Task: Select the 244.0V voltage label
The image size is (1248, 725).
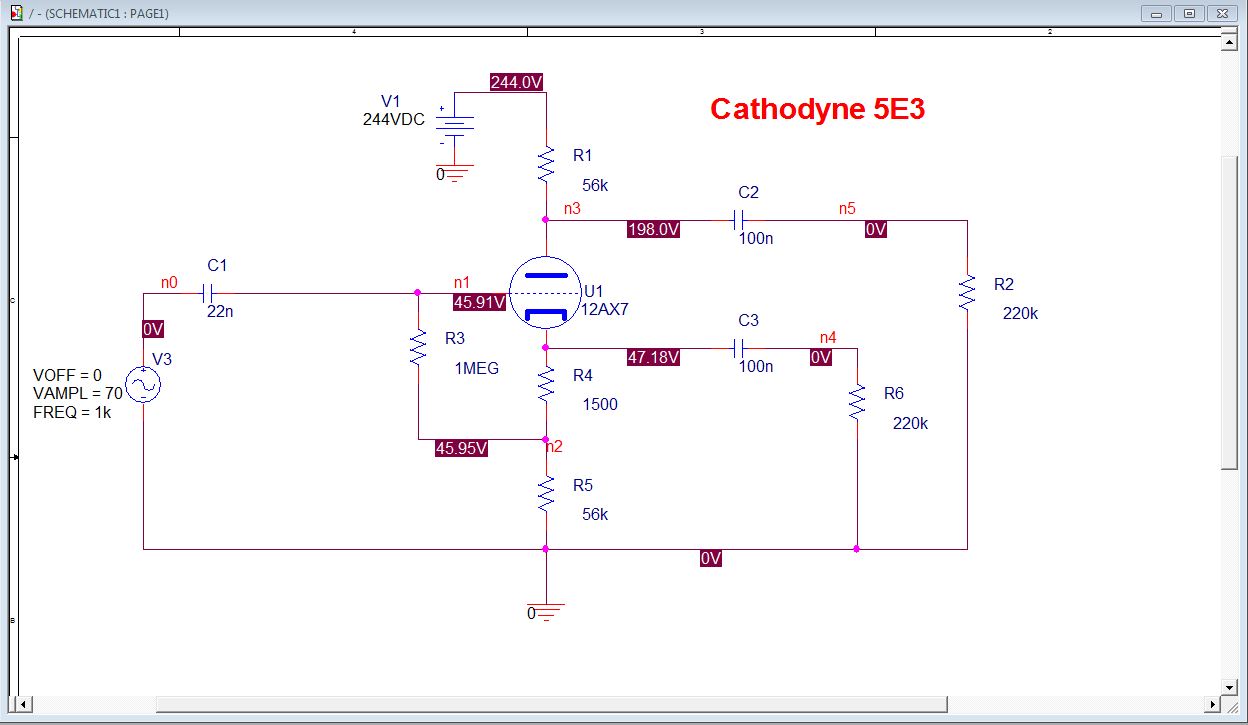Action: pyautogui.click(x=517, y=83)
